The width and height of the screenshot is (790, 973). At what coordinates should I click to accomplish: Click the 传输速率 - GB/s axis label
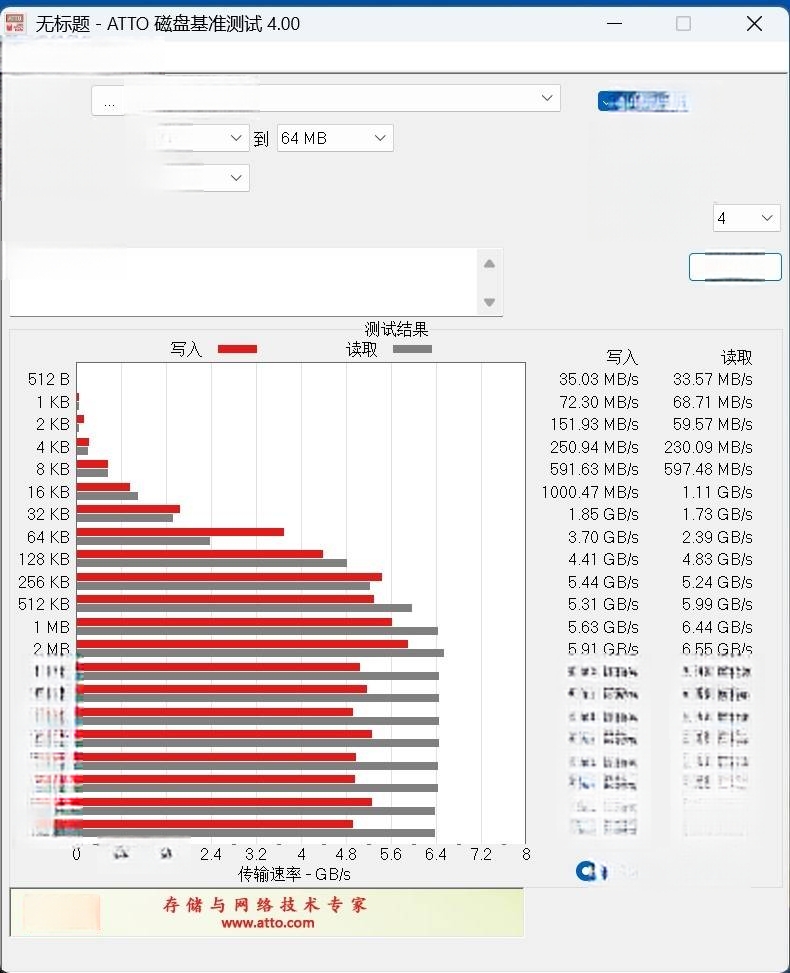click(x=294, y=874)
